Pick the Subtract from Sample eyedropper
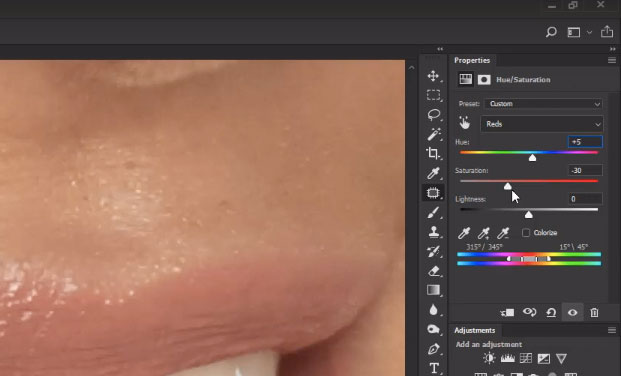Image resolution: width=621 pixels, height=376 pixels. point(503,233)
